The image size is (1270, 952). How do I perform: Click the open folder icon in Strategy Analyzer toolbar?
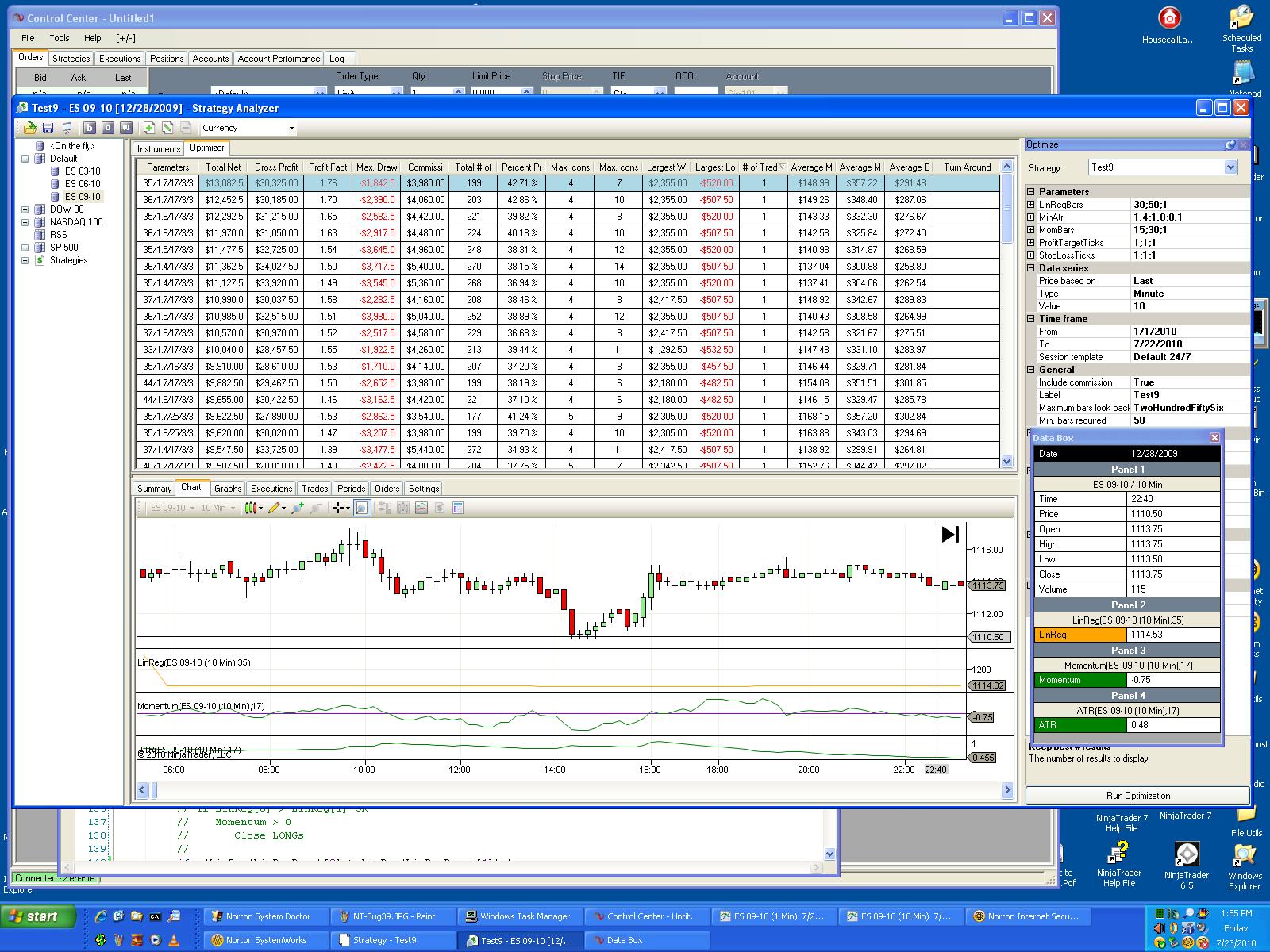[29, 128]
